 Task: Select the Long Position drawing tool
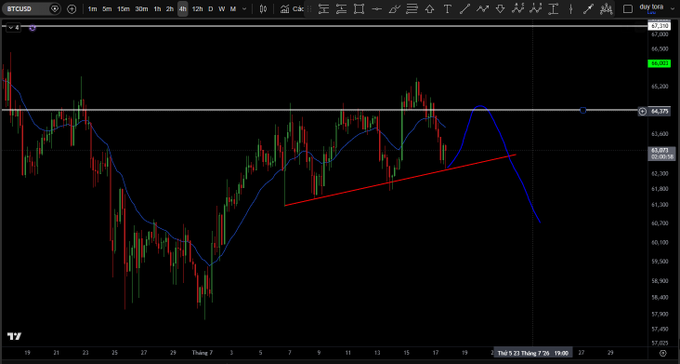click(x=324, y=9)
